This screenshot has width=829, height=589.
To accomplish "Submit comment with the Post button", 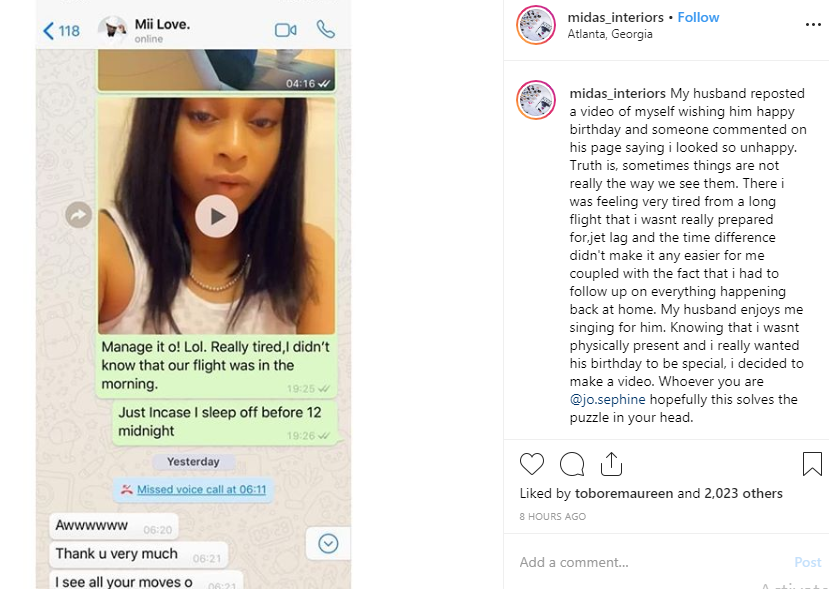I will point(807,562).
